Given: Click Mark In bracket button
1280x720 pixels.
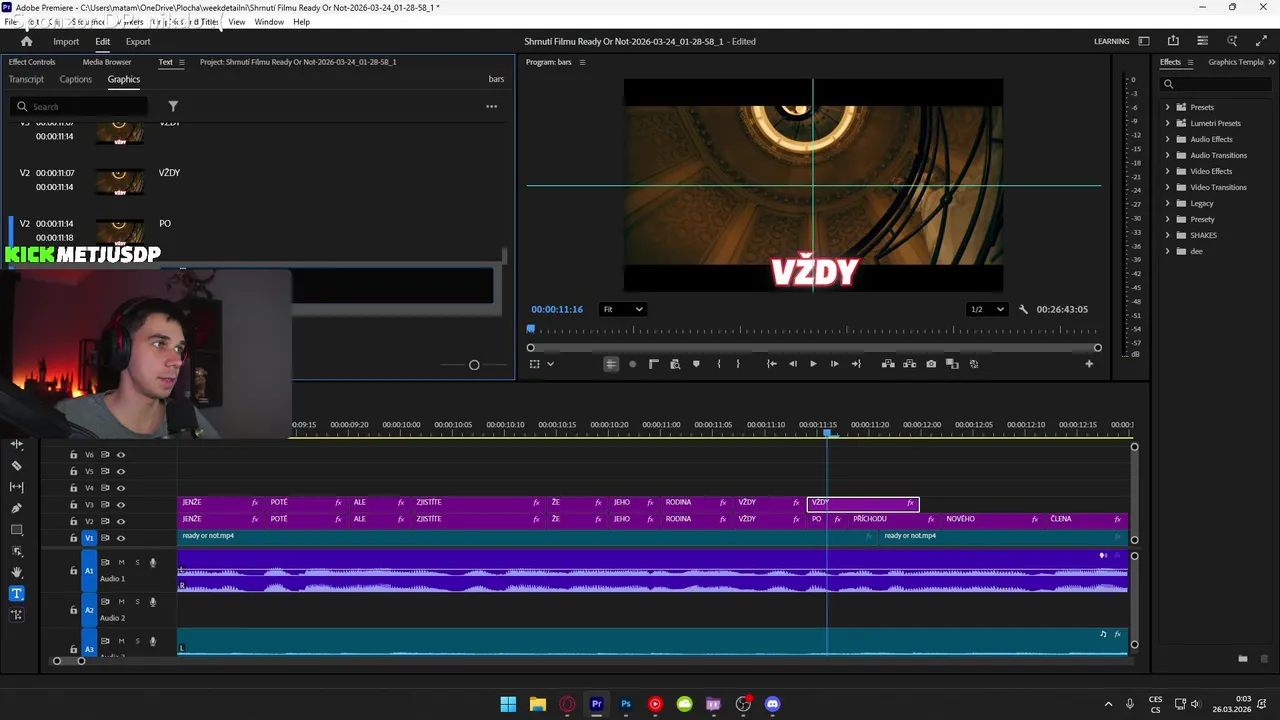Looking at the screenshot, I should pos(718,364).
